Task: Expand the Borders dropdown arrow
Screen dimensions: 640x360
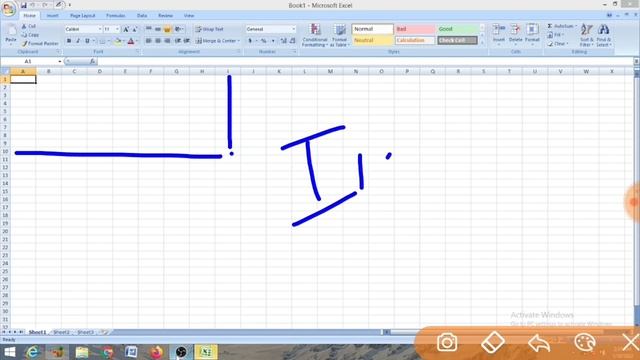Action: point(109,41)
